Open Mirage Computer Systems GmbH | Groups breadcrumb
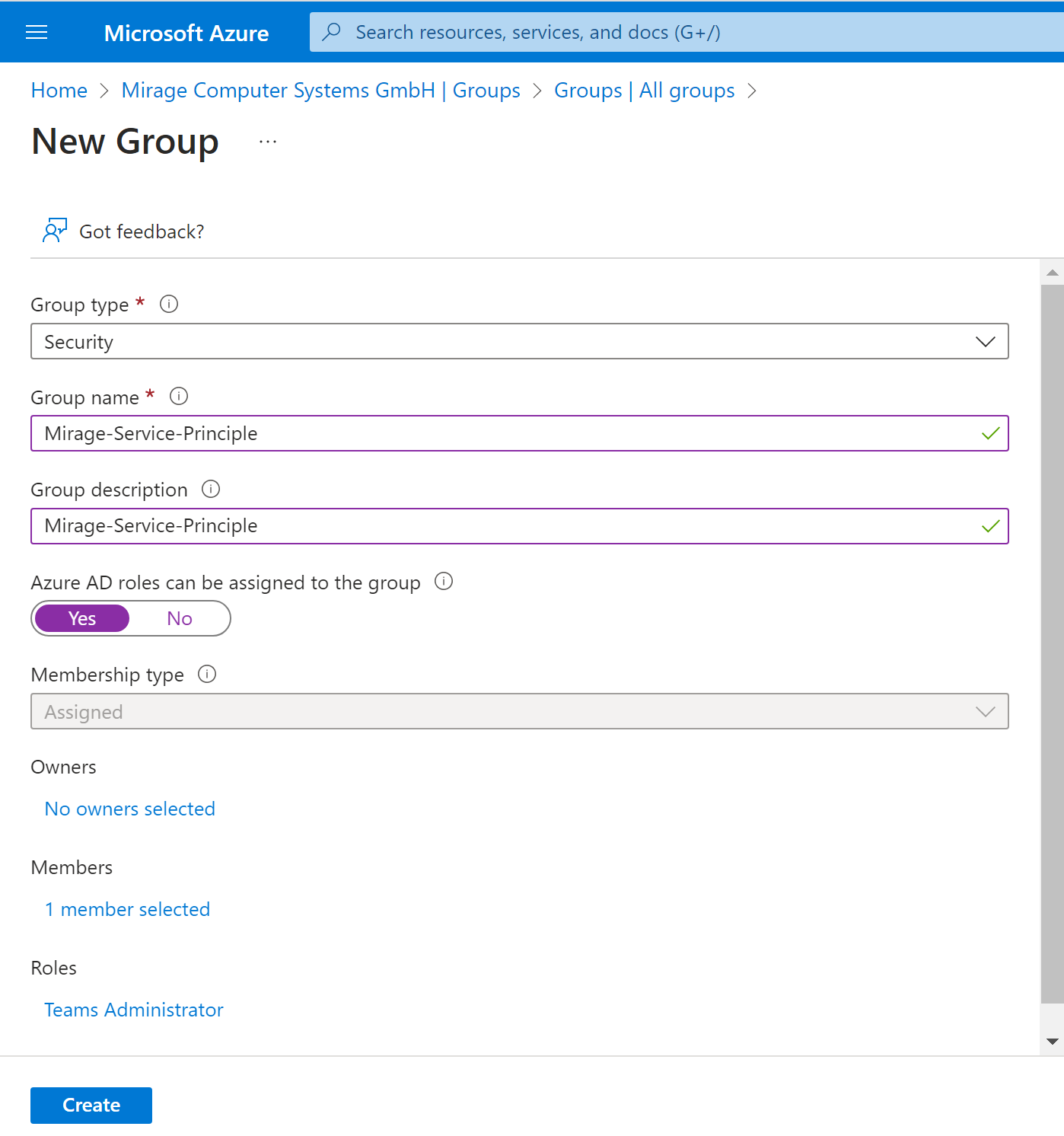The image size is (1064, 1136). (320, 91)
